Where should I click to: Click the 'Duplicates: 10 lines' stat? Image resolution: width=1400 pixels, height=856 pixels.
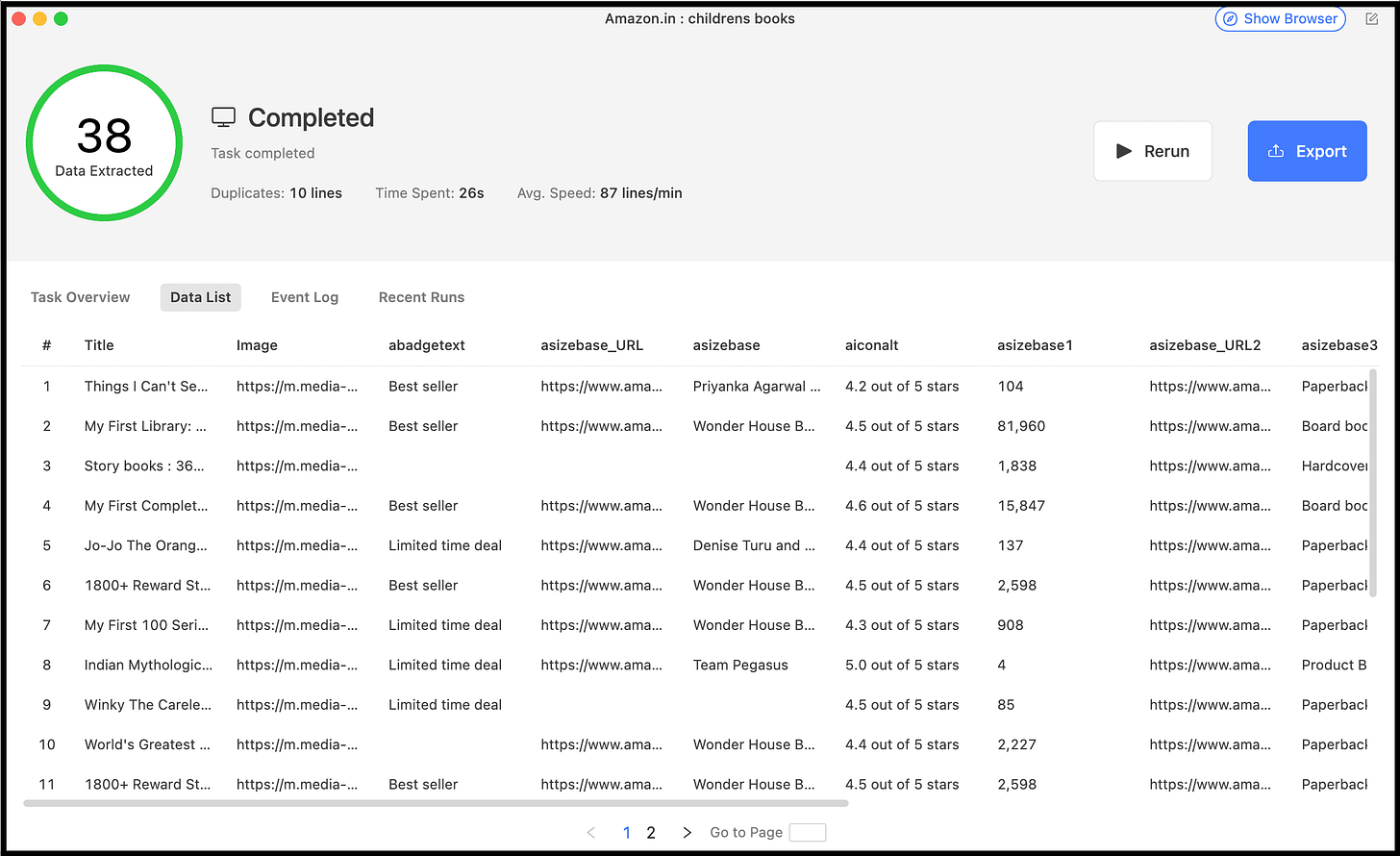tap(277, 193)
